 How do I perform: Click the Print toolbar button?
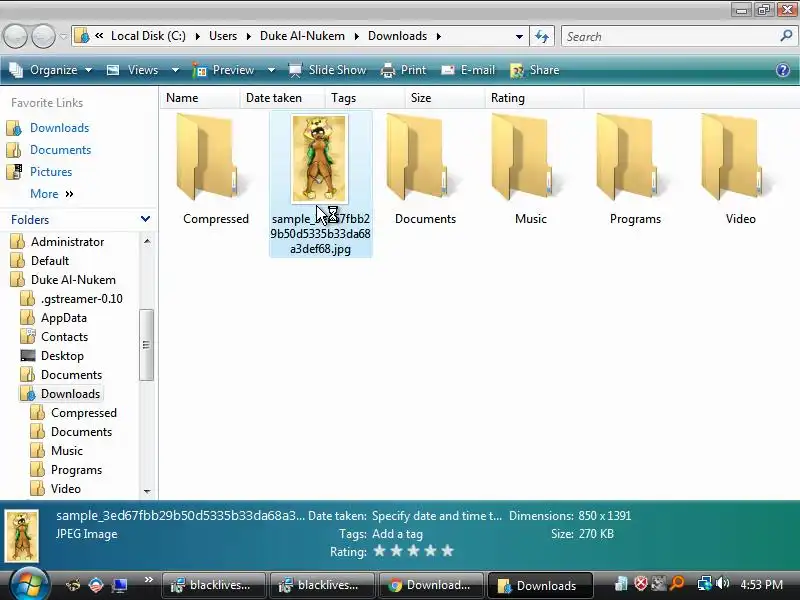pyautogui.click(x=403, y=70)
